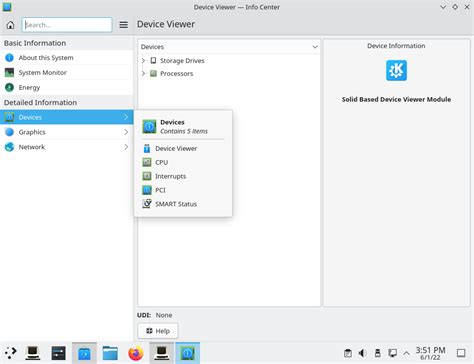The width and height of the screenshot is (474, 364).
Task: Click the About this System info icon
Action: (9, 58)
